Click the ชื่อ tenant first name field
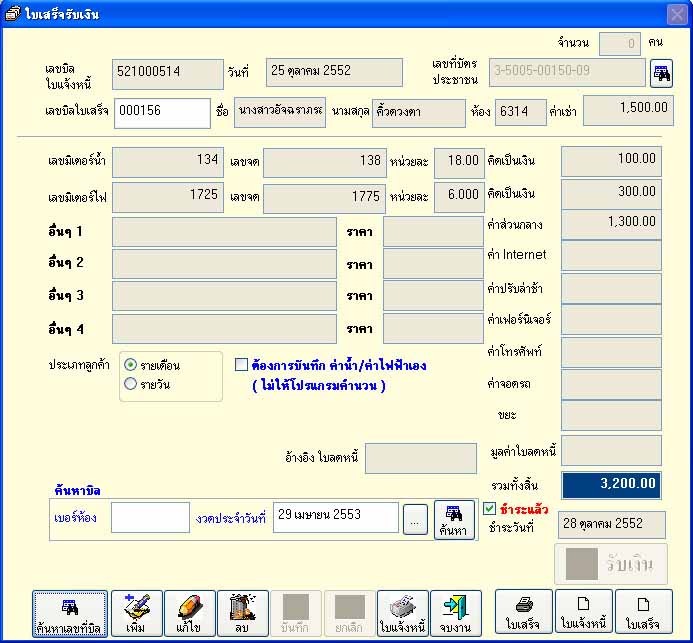The width and height of the screenshot is (693, 643). tap(280, 112)
